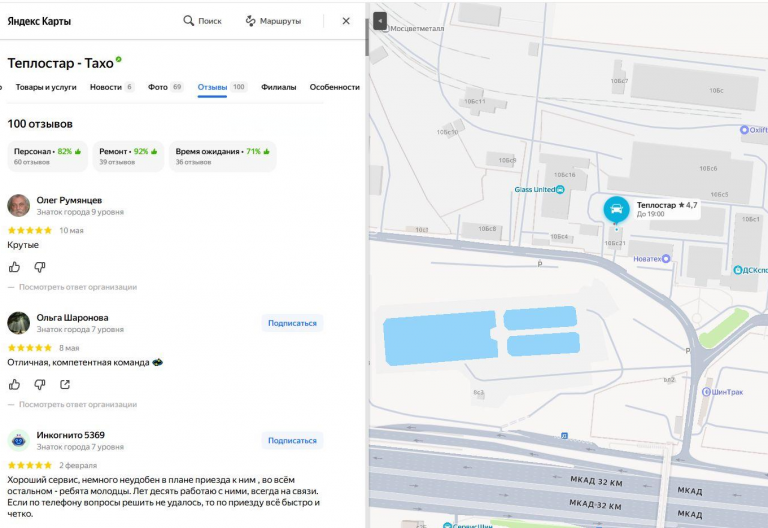The height and width of the screenshot is (528, 768).
Task: Open Ольга Шаронова's profile name
Action: click(x=72, y=318)
